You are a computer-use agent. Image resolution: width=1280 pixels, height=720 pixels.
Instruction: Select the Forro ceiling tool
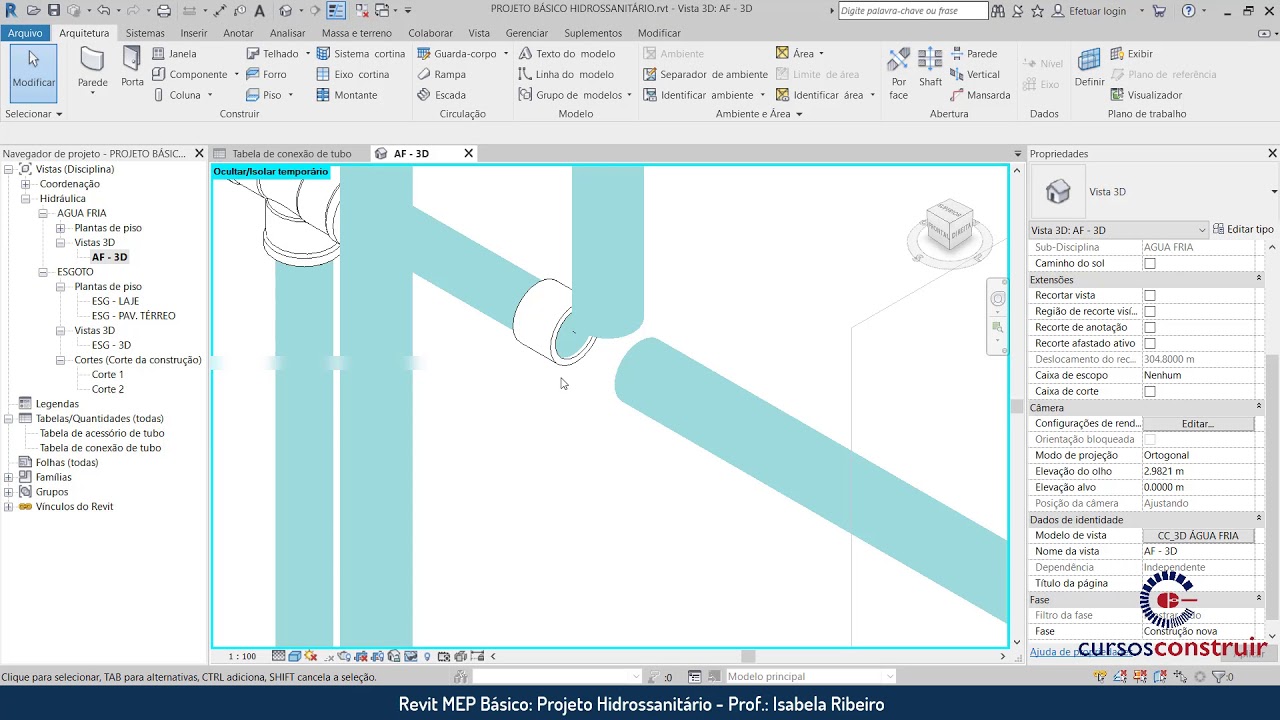[265, 74]
